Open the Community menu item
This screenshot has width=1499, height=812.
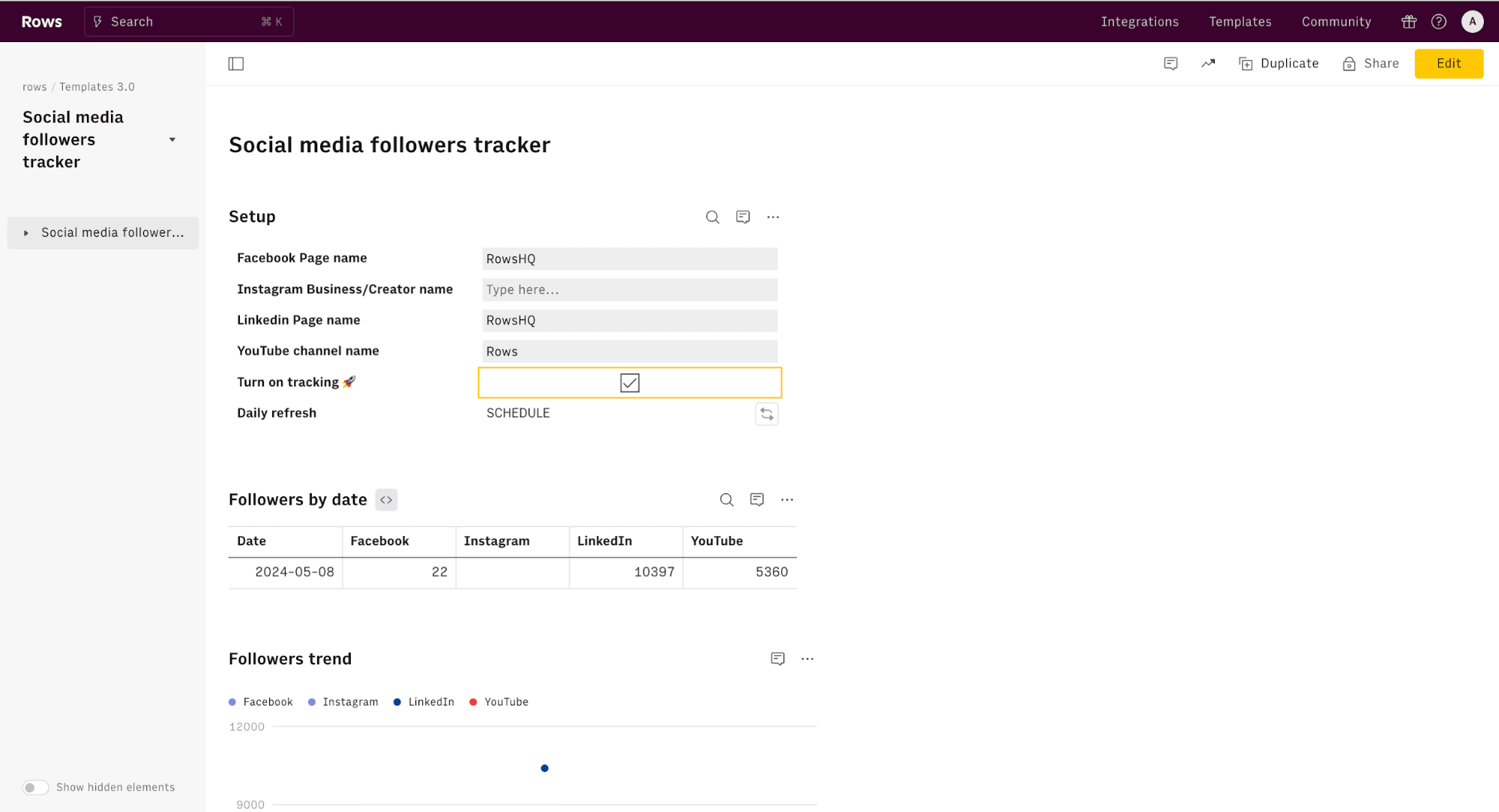[1338, 21]
